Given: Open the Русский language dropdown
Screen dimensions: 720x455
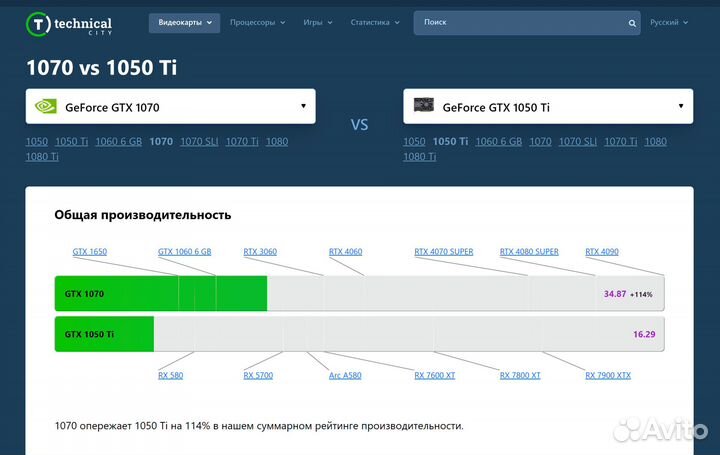Looking at the screenshot, I should 669,22.
